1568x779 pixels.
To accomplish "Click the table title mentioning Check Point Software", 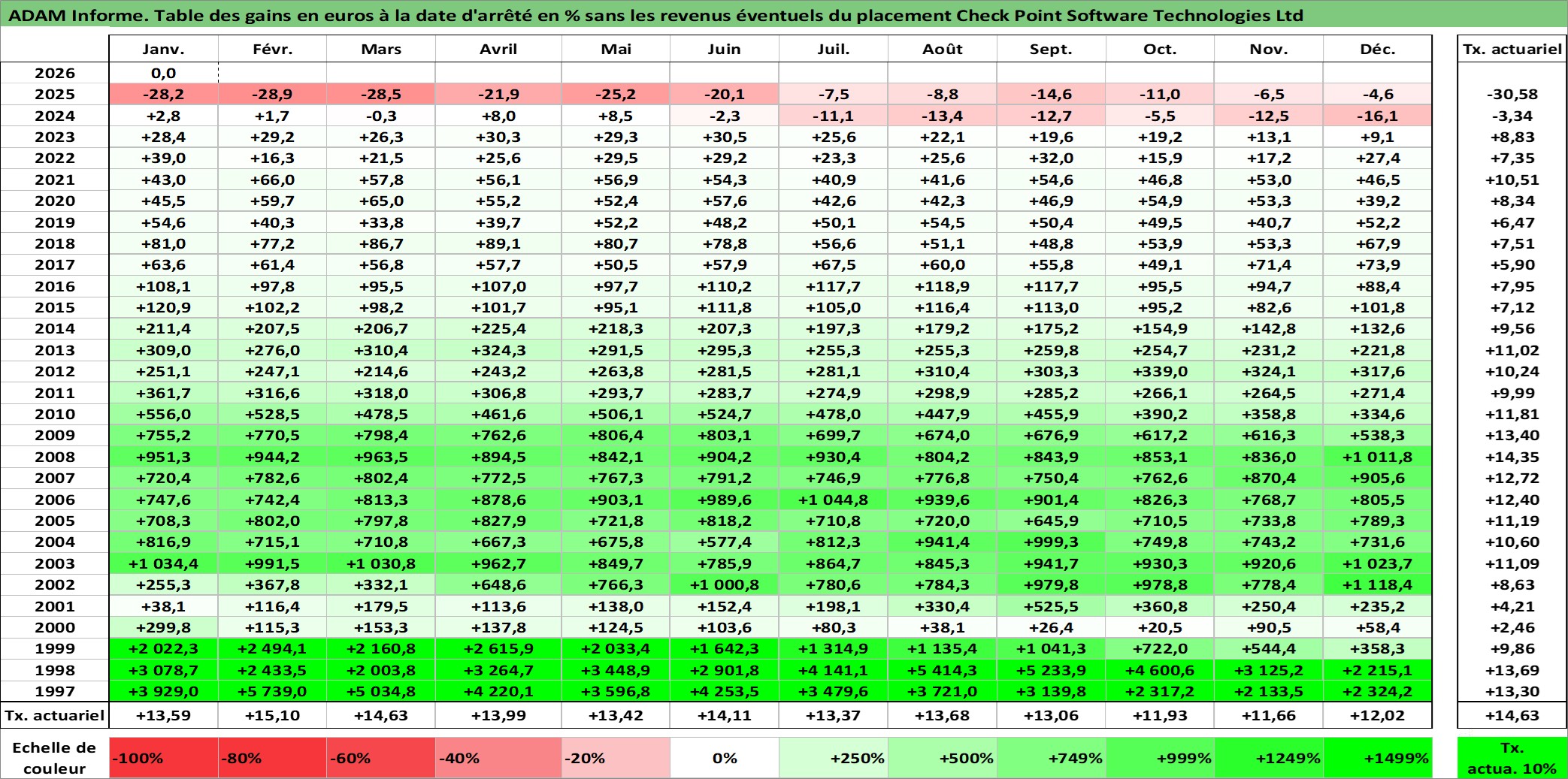I will point(655,15).
